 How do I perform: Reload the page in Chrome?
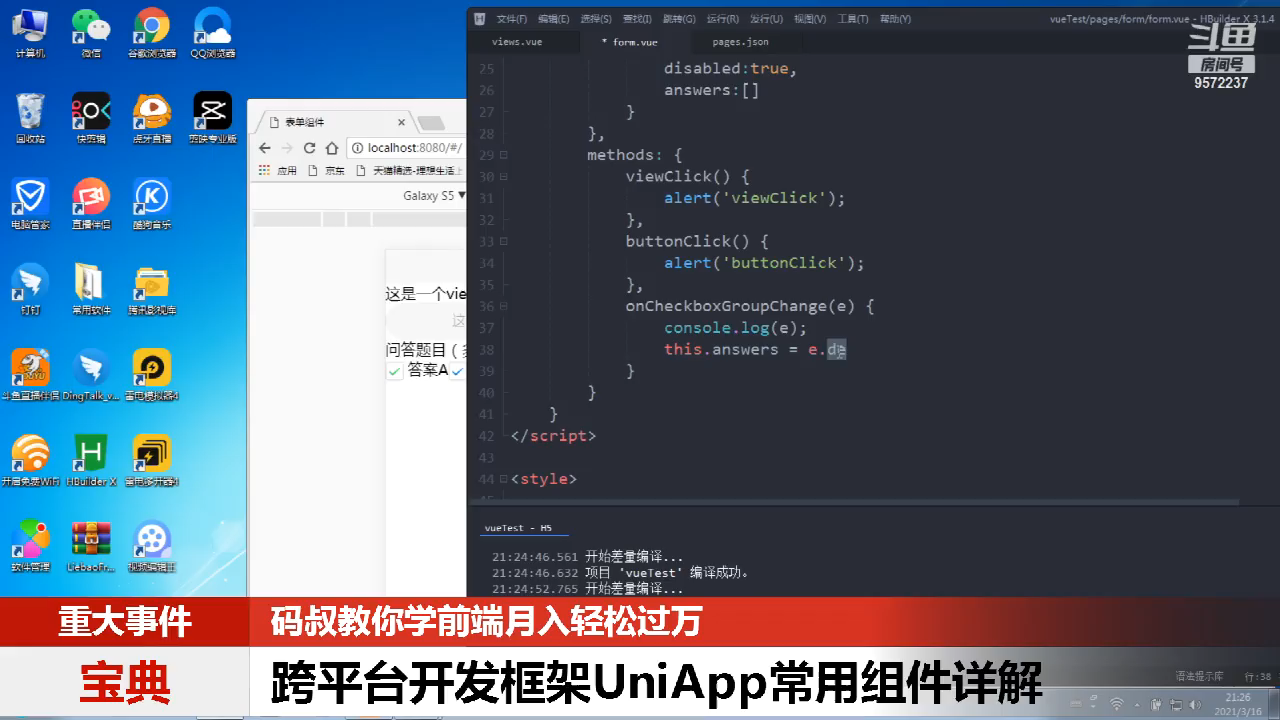(x=309, y=148)
